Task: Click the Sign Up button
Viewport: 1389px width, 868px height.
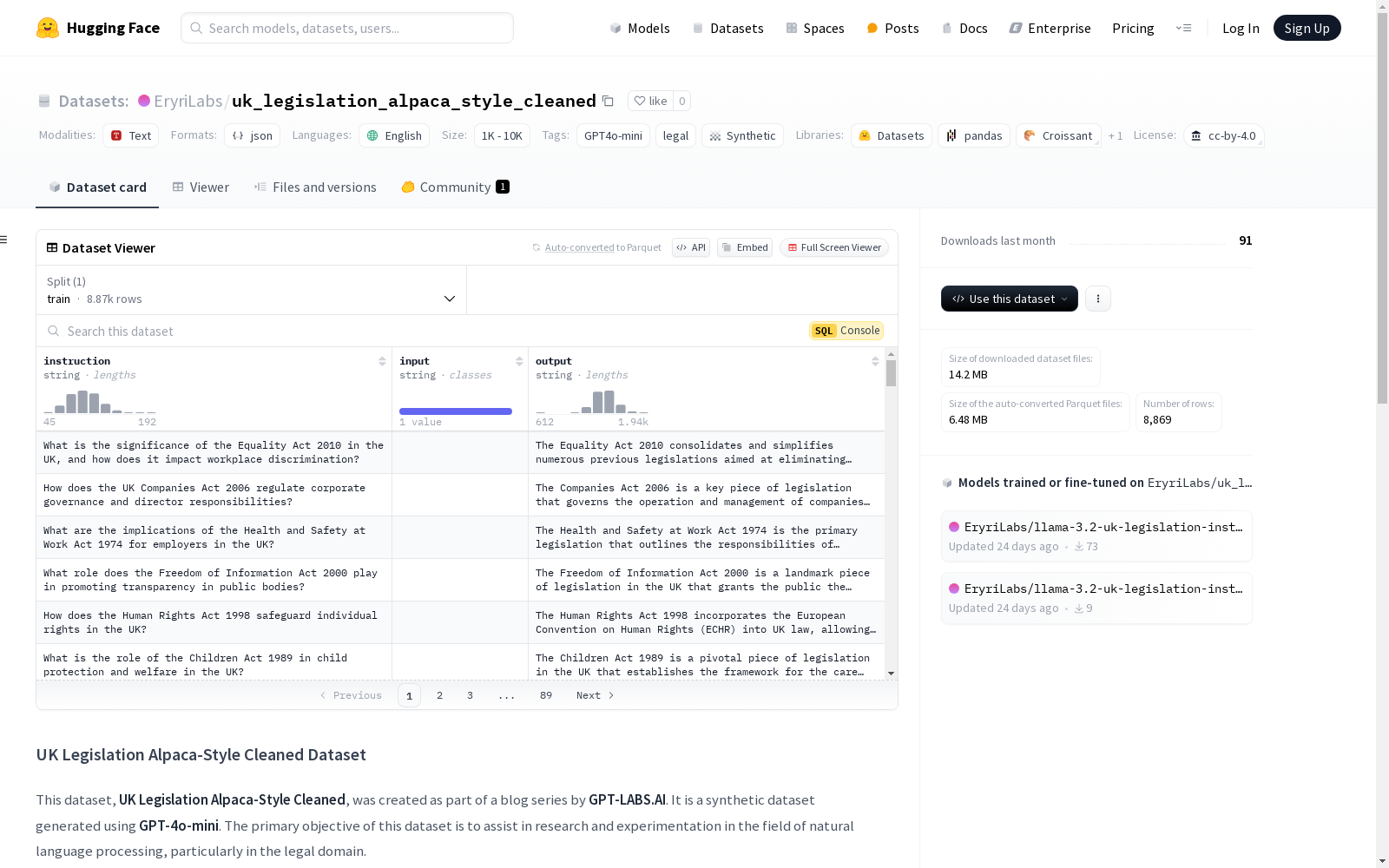Action: [1307, 28]
